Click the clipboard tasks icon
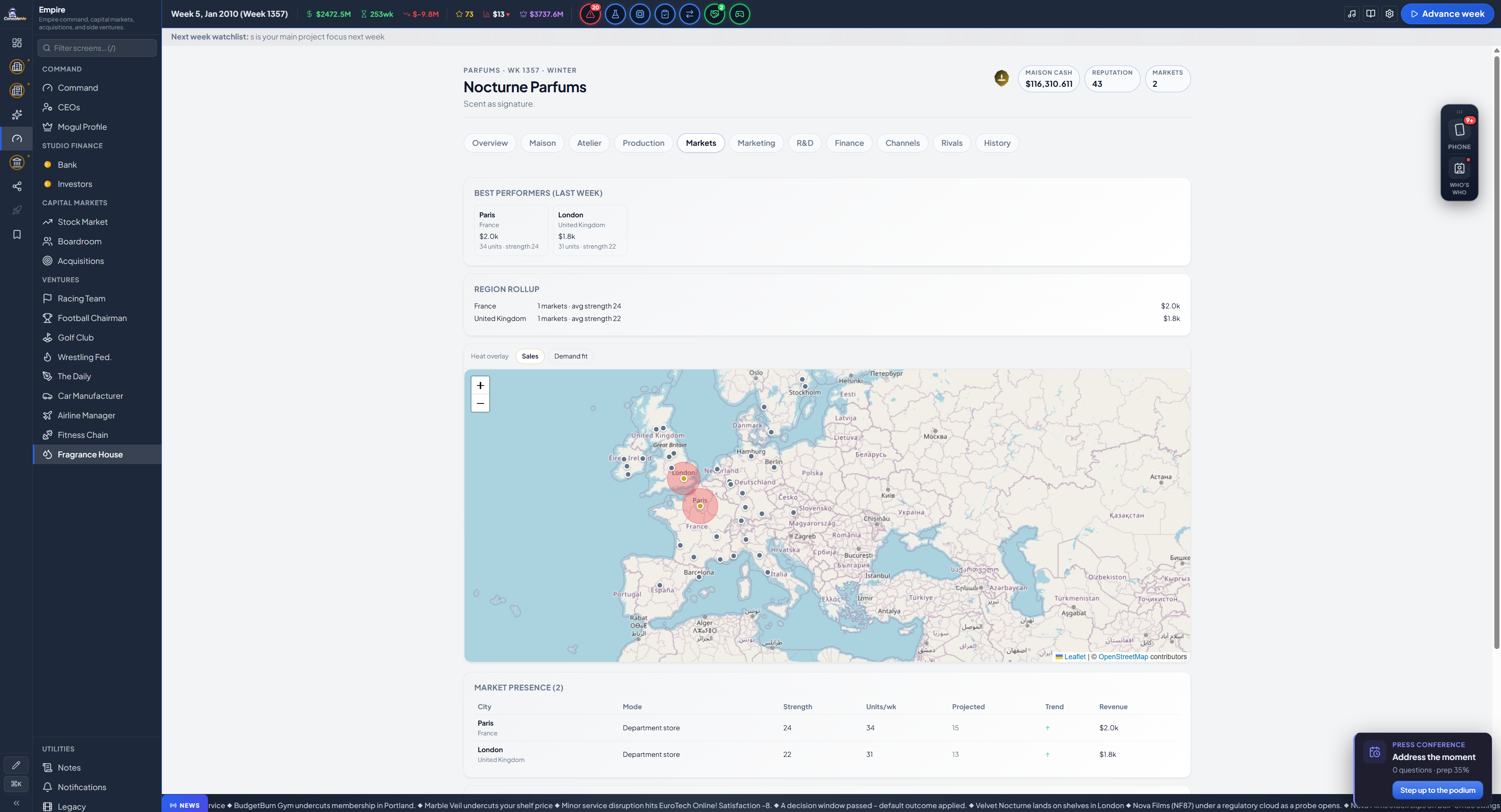The height and width of the screenshot is (812, 1501). pos(665,14)
